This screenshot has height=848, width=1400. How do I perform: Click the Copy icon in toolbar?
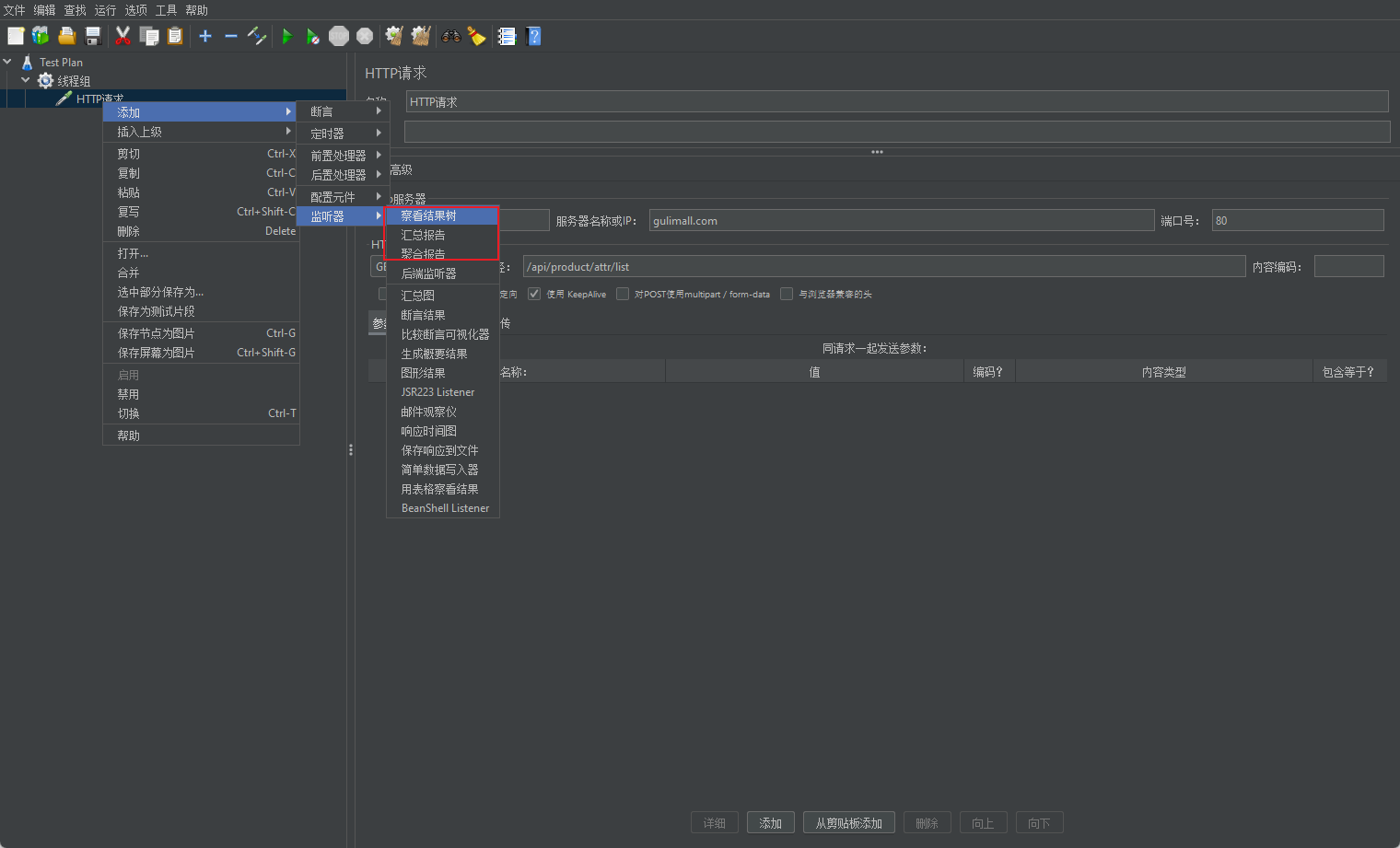(x=148, y=36)
